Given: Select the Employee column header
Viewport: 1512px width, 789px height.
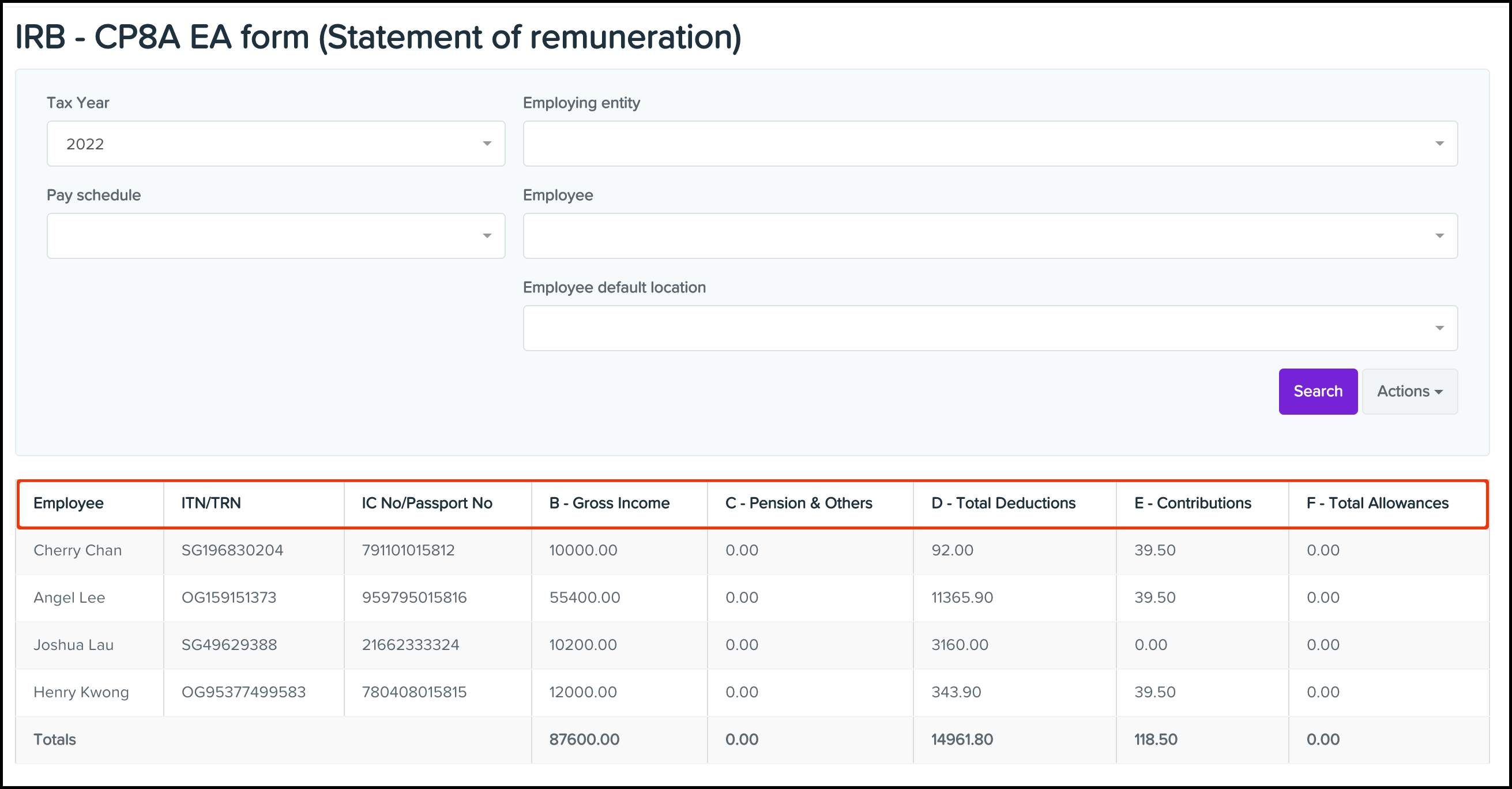Looking at the screenshot, I should tap(69, 503).
